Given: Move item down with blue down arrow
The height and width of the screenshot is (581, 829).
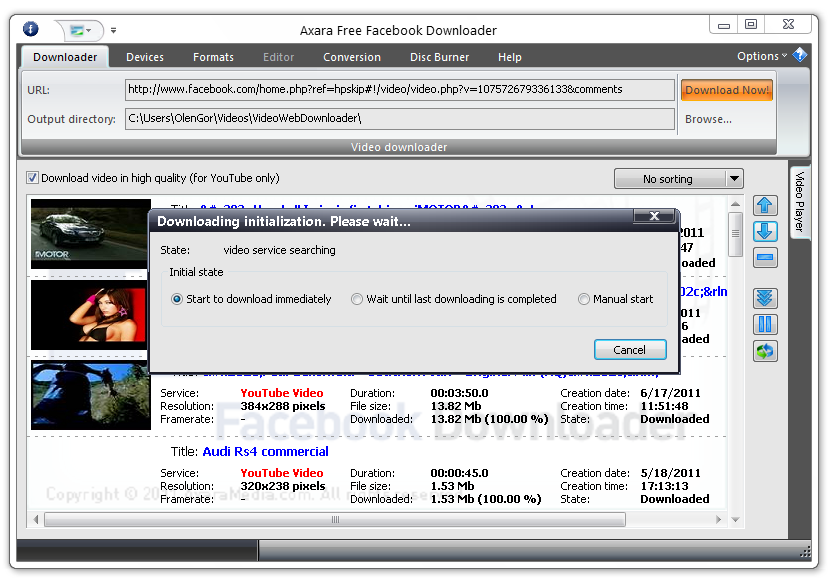Looking at the screenshot, I should [764, 232].
